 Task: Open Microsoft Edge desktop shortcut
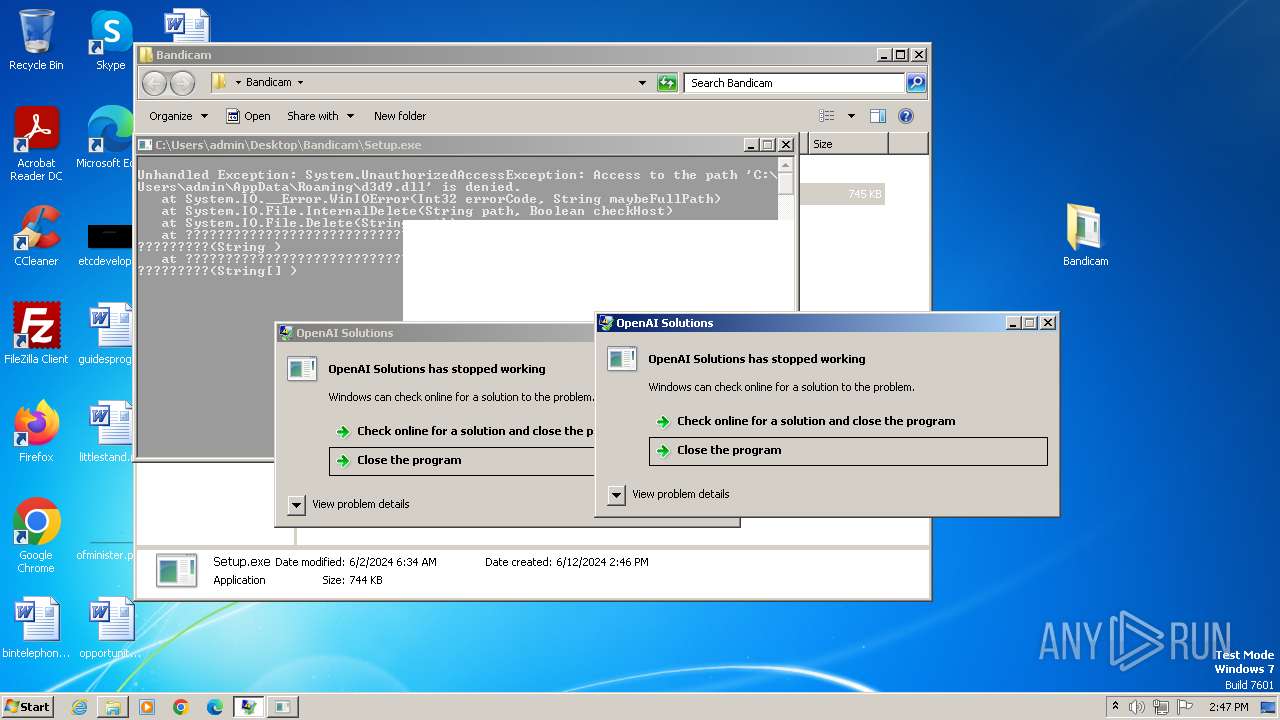(108, 138)
